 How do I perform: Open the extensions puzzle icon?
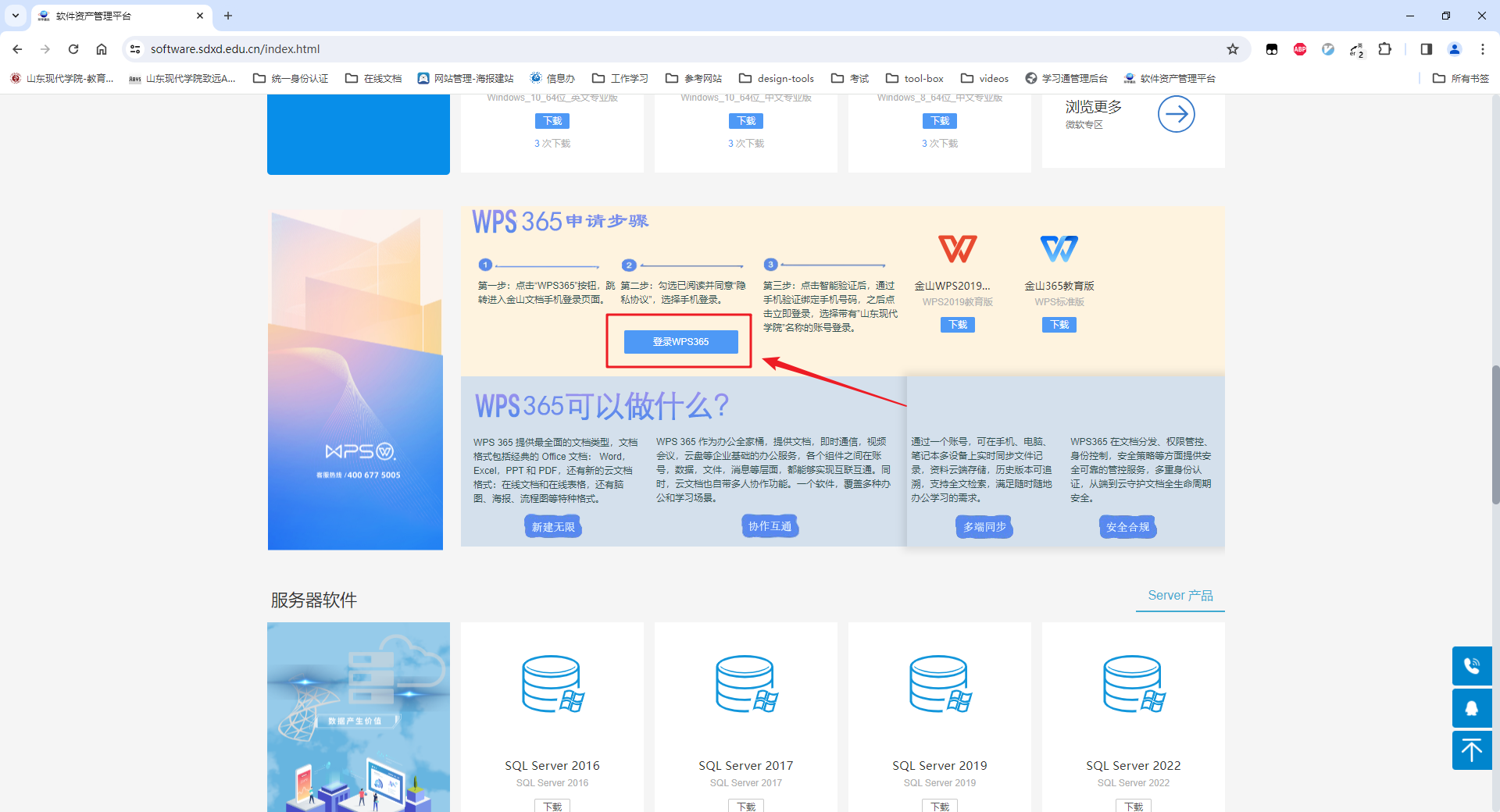point(1384,49)
